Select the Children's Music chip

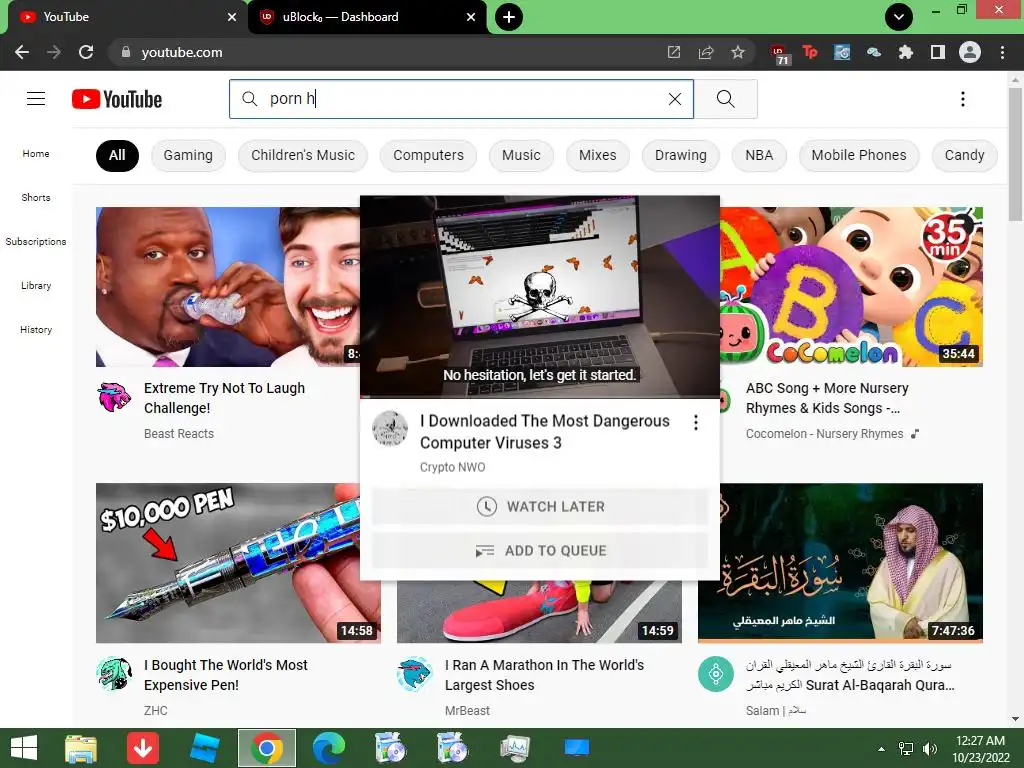pyautogui.click(x=303, y=155)
